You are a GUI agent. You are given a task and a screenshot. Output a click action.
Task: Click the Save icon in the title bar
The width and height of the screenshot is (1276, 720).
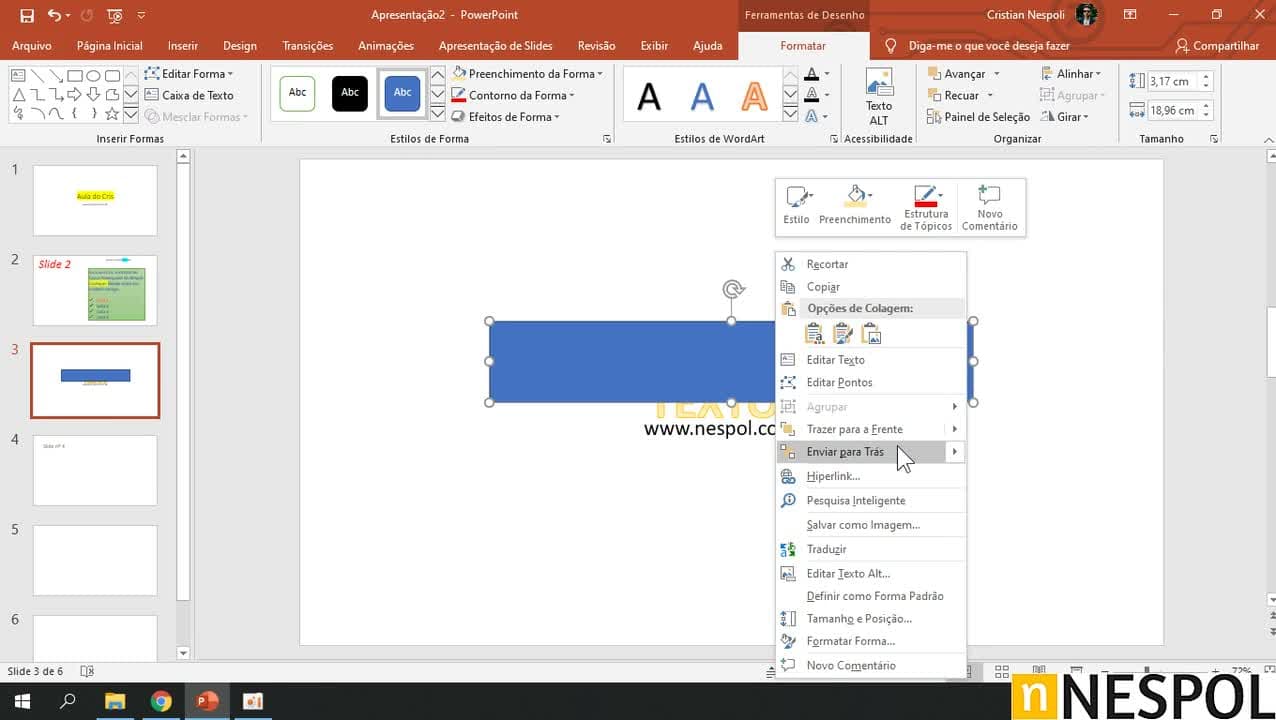coord(27,15)
